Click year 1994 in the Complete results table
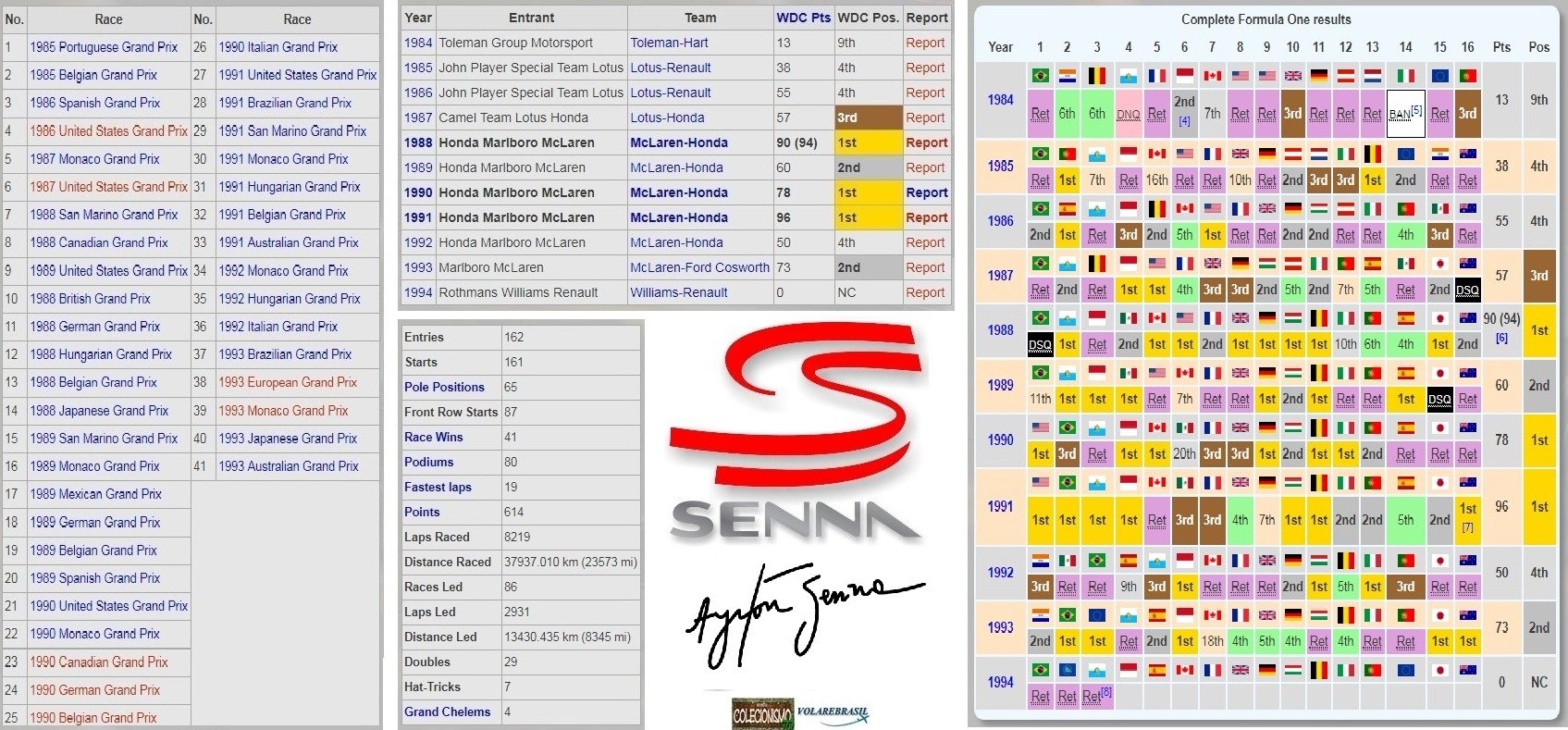The height and width of the screenshot is (730, 1568). 1000,682
